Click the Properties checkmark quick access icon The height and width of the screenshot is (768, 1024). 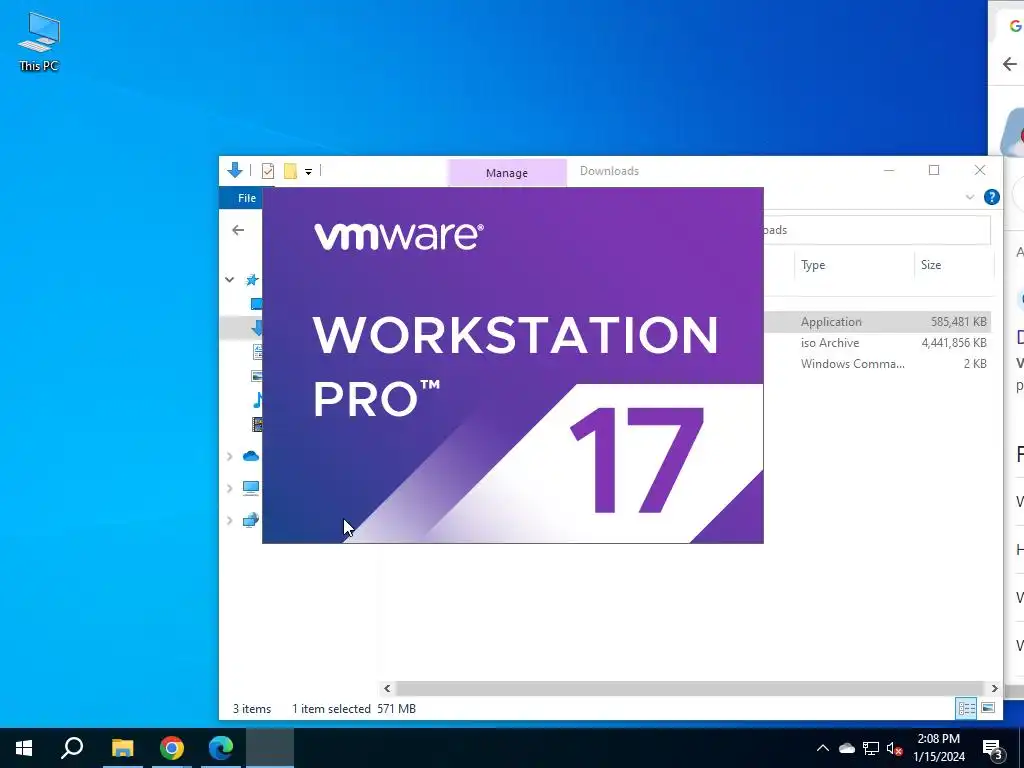click(268, 171)
